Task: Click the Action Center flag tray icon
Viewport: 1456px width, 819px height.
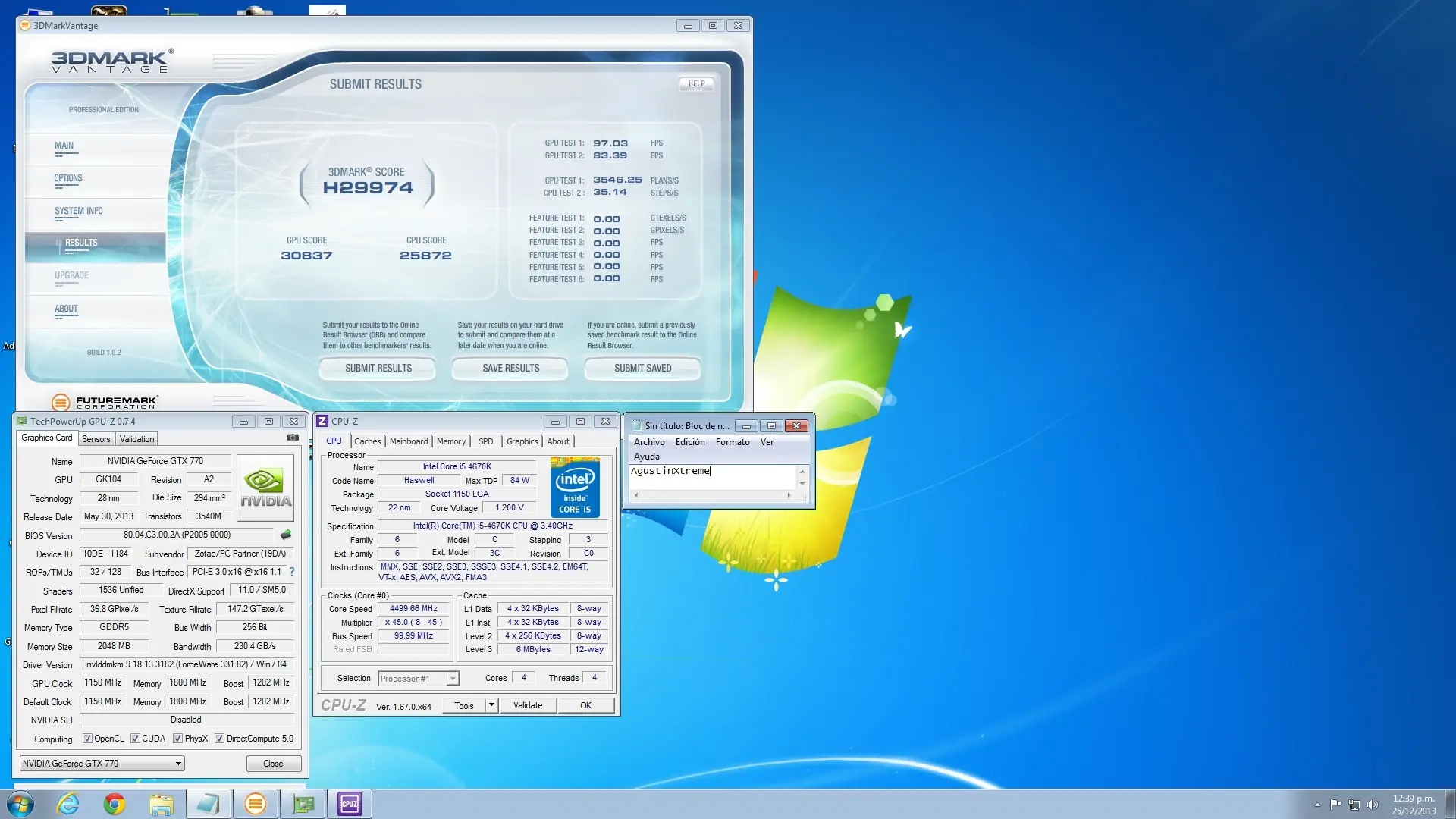Action: [1335, 805]
